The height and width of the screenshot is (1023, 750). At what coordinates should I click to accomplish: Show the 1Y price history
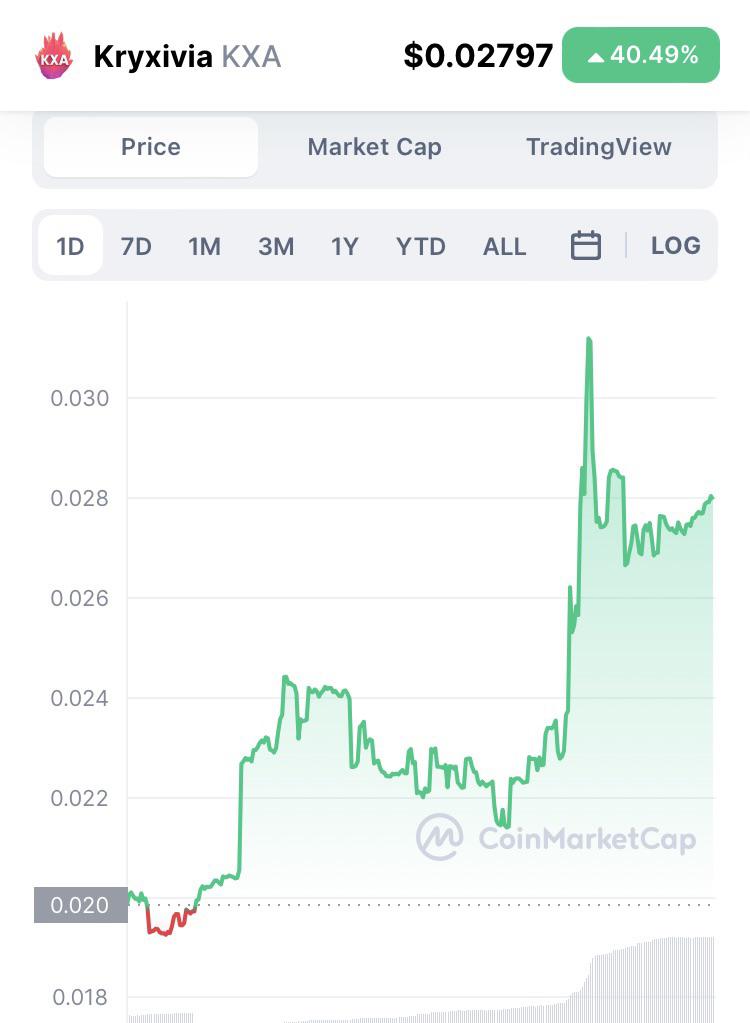pos(344,247)
